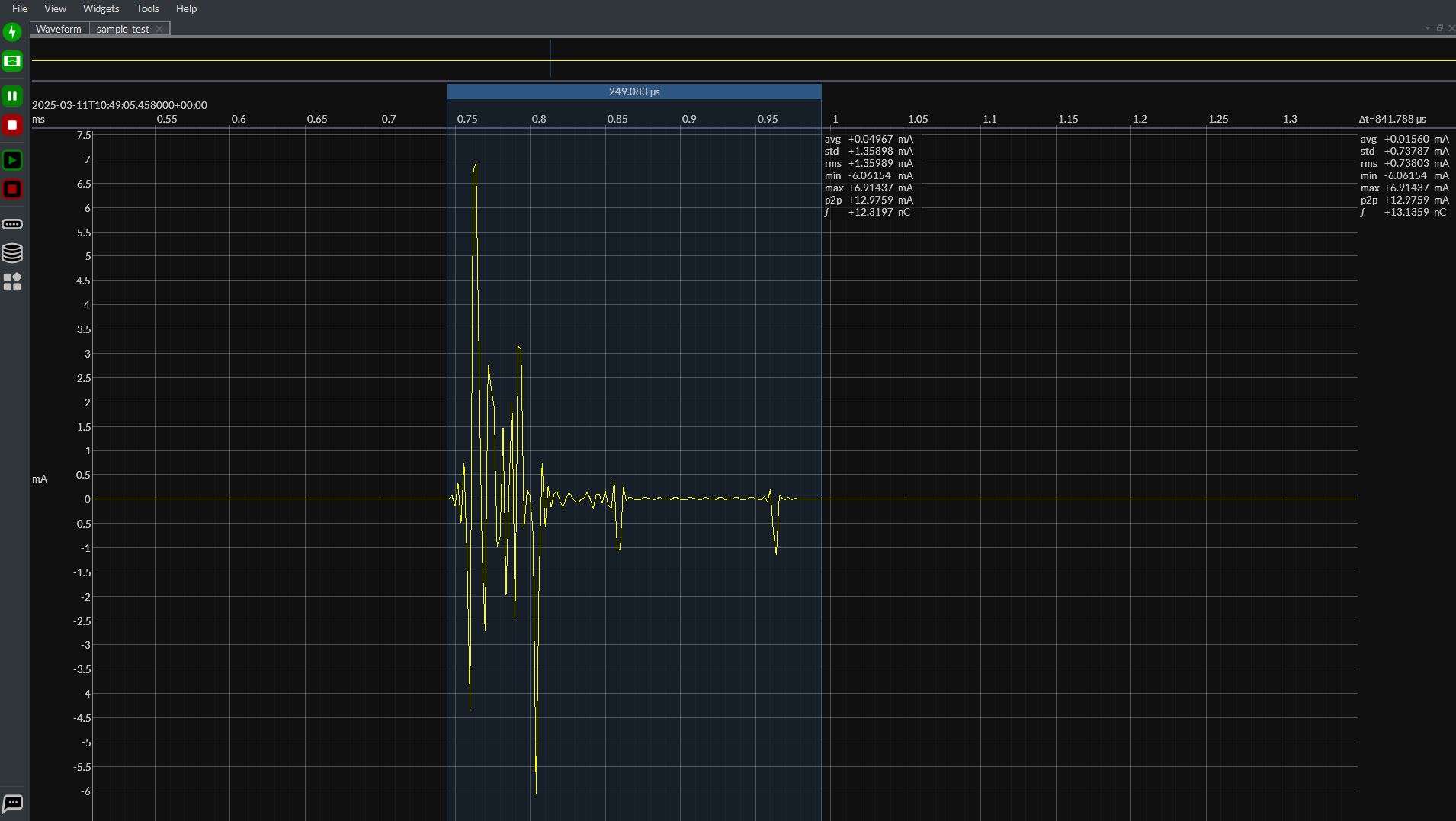The image size is (1456, 821).
Task: Open the stacked-disks memory icon
Action: pos(12,253)
